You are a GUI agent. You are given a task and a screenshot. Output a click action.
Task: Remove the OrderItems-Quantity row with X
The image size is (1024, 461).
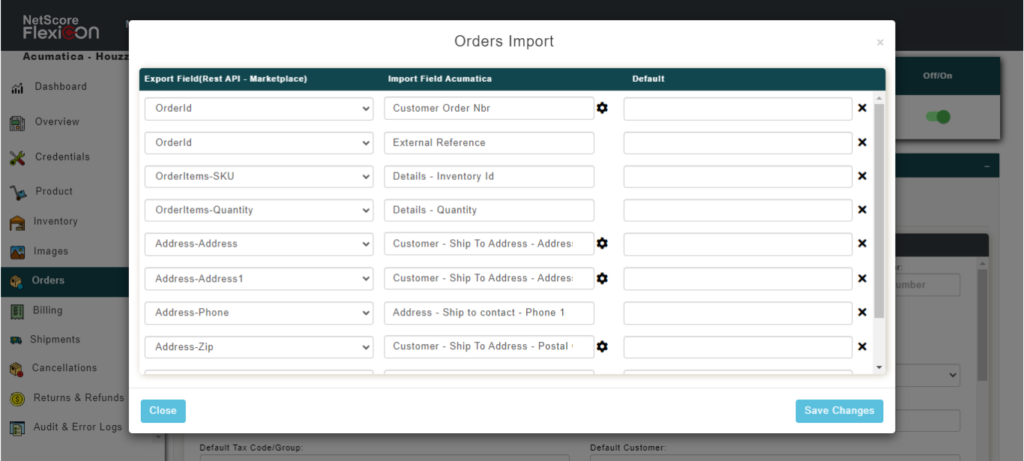pyautogui.click(x=861, y=210)
